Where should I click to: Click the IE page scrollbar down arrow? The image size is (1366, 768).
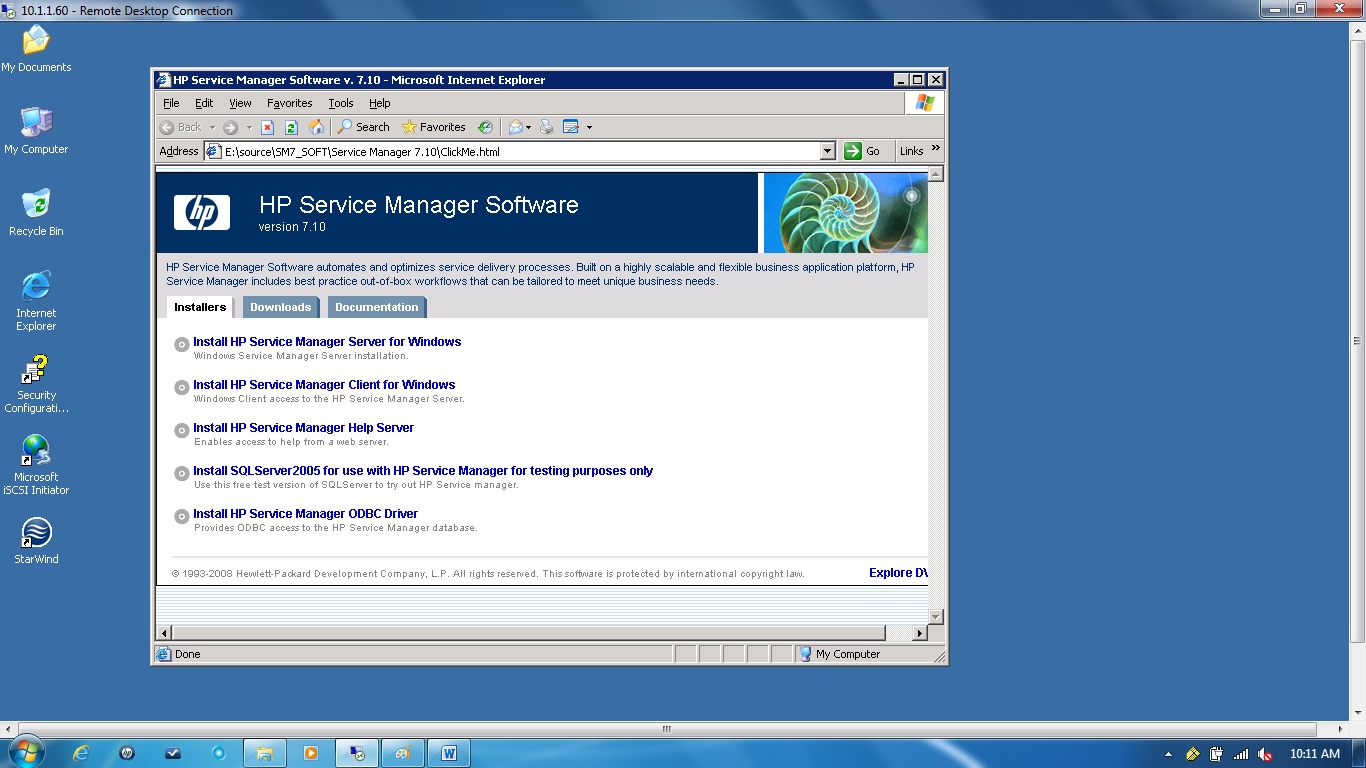(936, 617)
